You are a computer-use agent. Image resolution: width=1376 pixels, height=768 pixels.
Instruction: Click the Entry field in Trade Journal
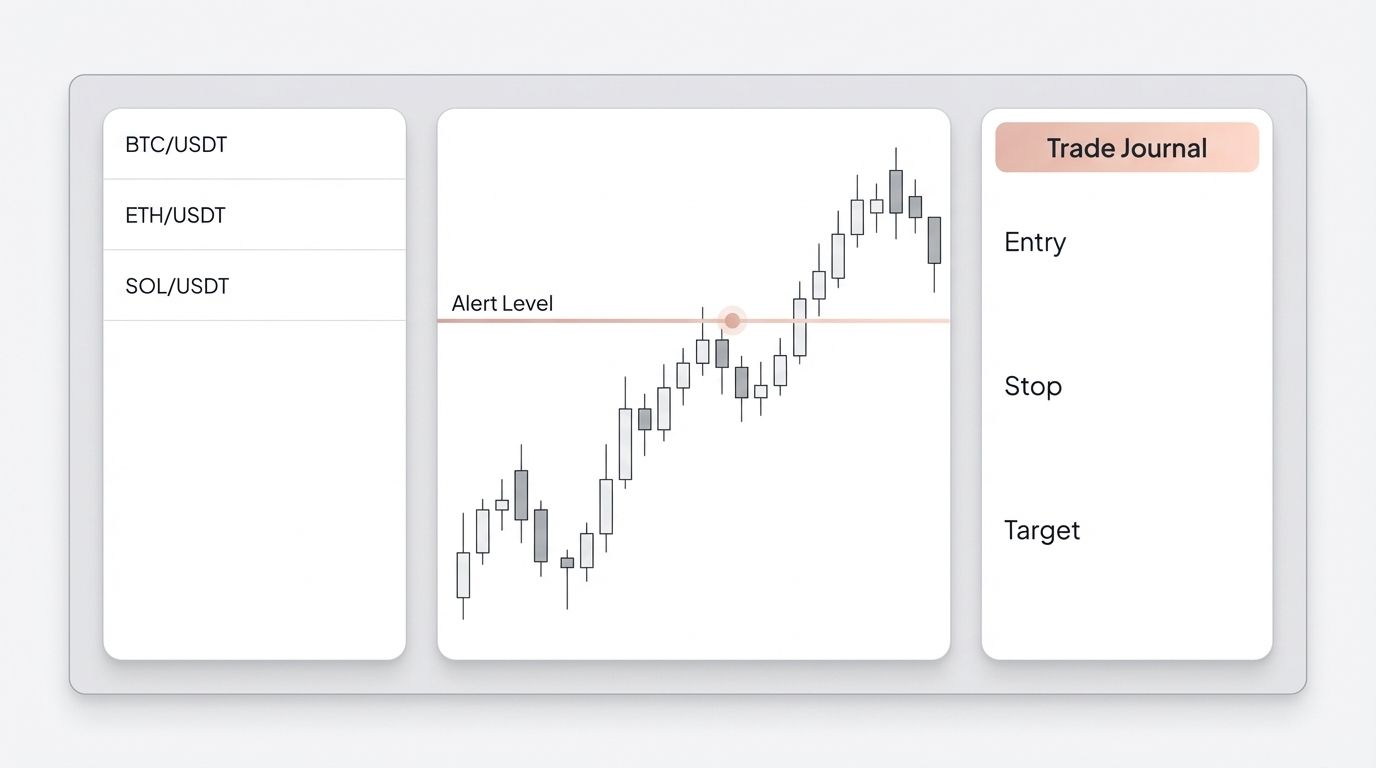click(x=1034, y=242)
